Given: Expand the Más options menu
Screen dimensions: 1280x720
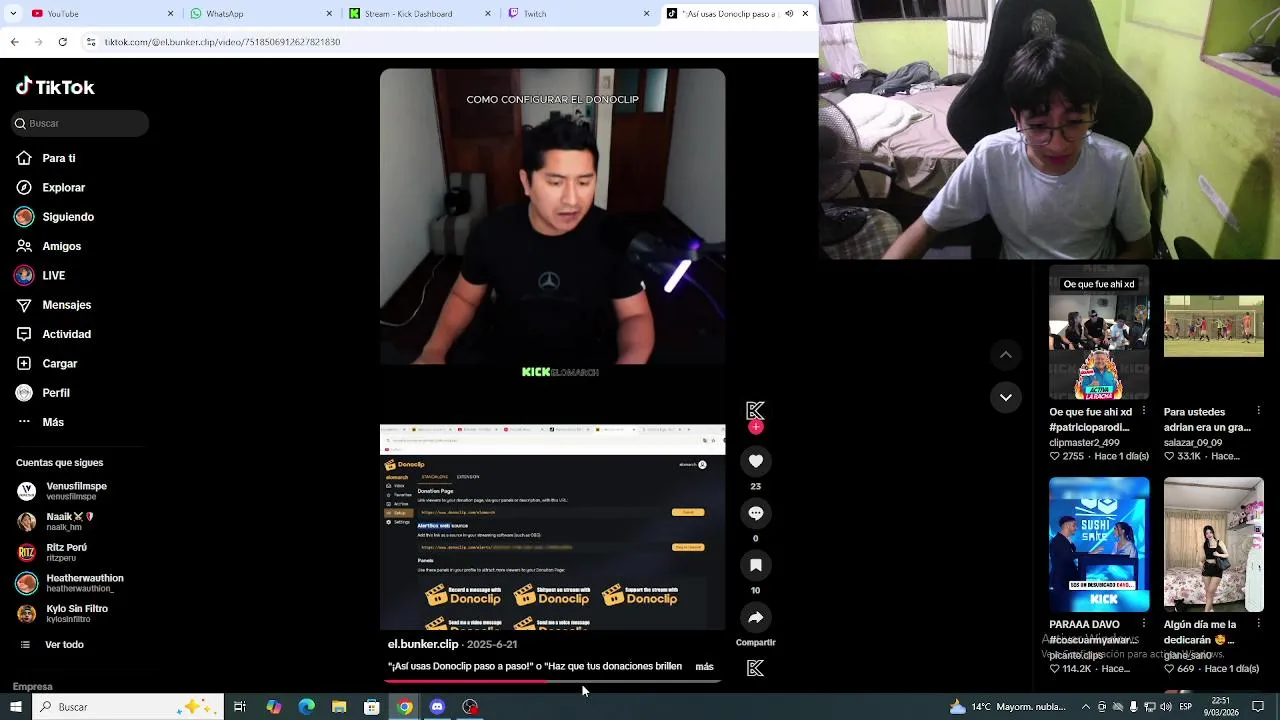Looking at the screenshot, I should [41, 422].
